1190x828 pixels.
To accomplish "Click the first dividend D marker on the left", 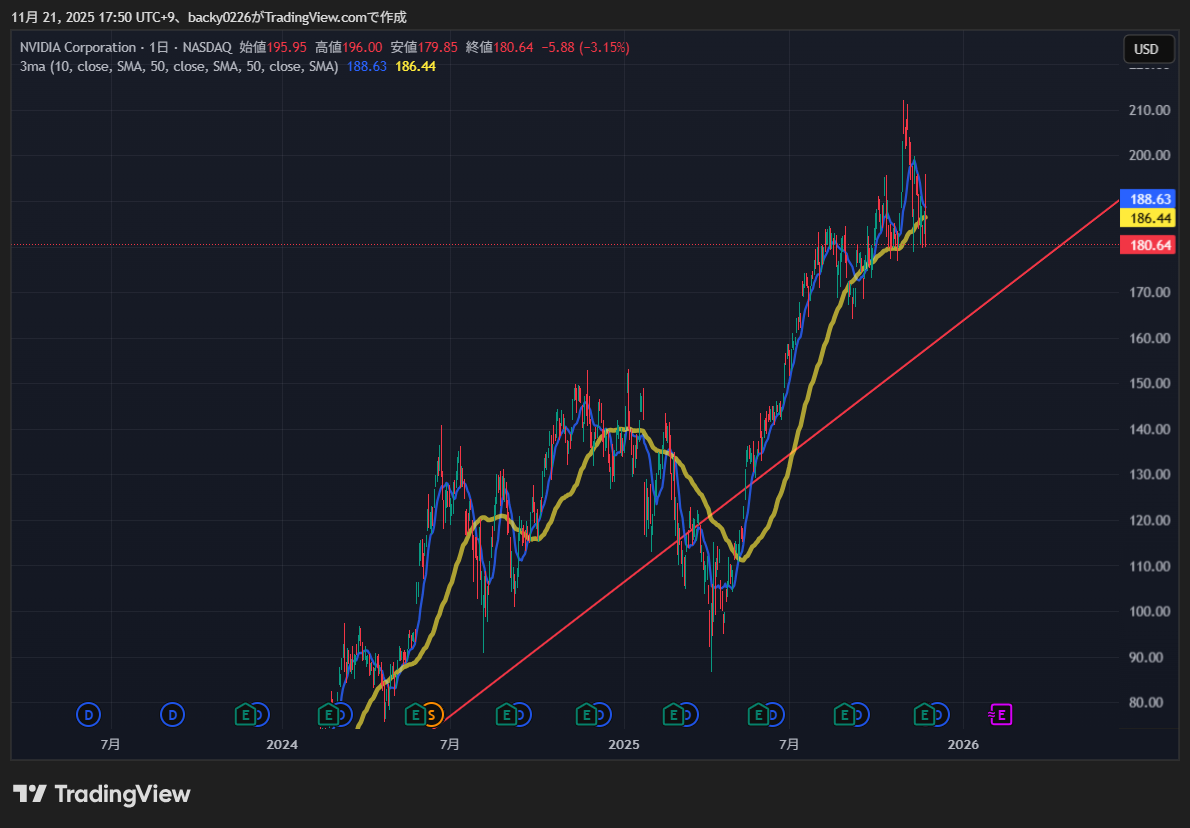I will [x=89, y=714].
